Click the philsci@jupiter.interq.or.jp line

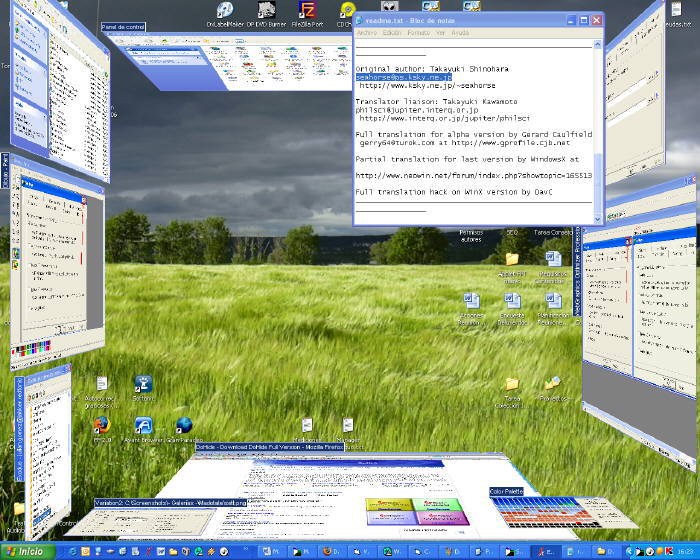417,110
